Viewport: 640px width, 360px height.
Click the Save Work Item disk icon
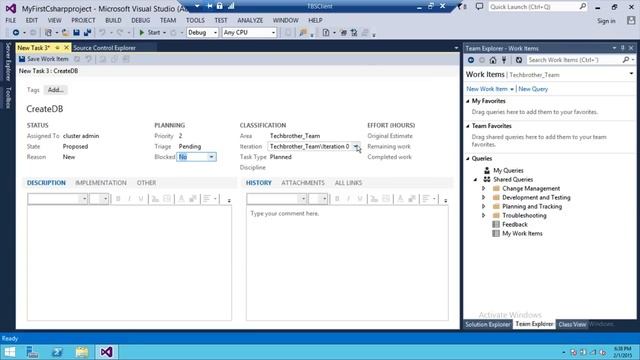[22, 59]
